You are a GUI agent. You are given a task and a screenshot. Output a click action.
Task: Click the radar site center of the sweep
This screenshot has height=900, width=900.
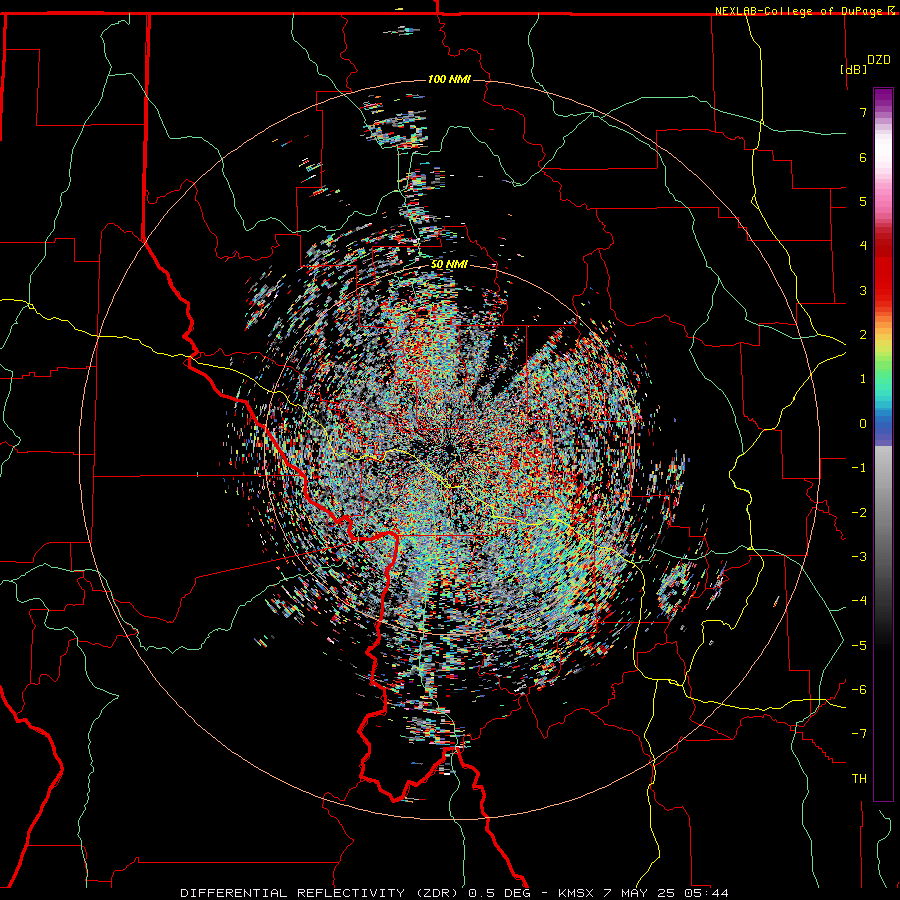449,450
